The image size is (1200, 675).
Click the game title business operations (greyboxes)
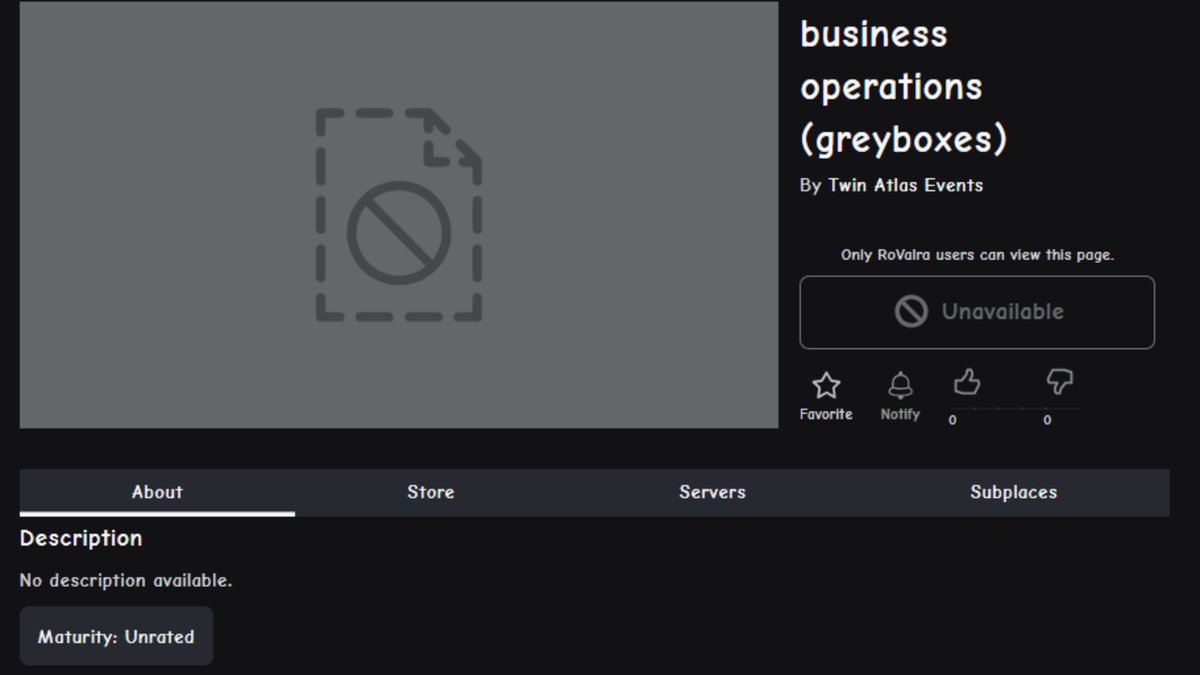[903, 87]
